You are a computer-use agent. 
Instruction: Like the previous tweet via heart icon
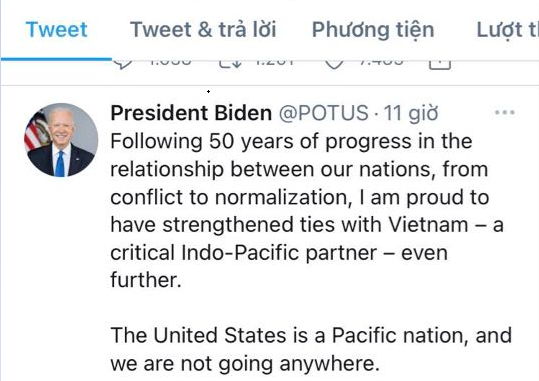[334, 64]
